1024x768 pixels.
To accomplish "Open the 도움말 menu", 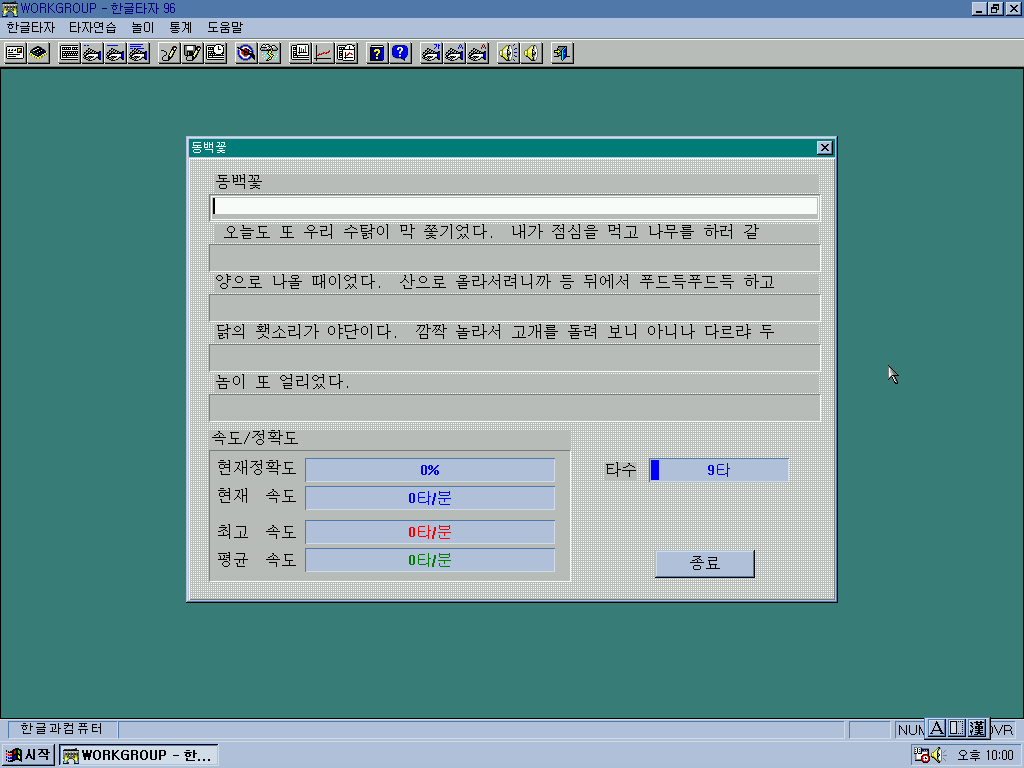I will coord(225,27).
